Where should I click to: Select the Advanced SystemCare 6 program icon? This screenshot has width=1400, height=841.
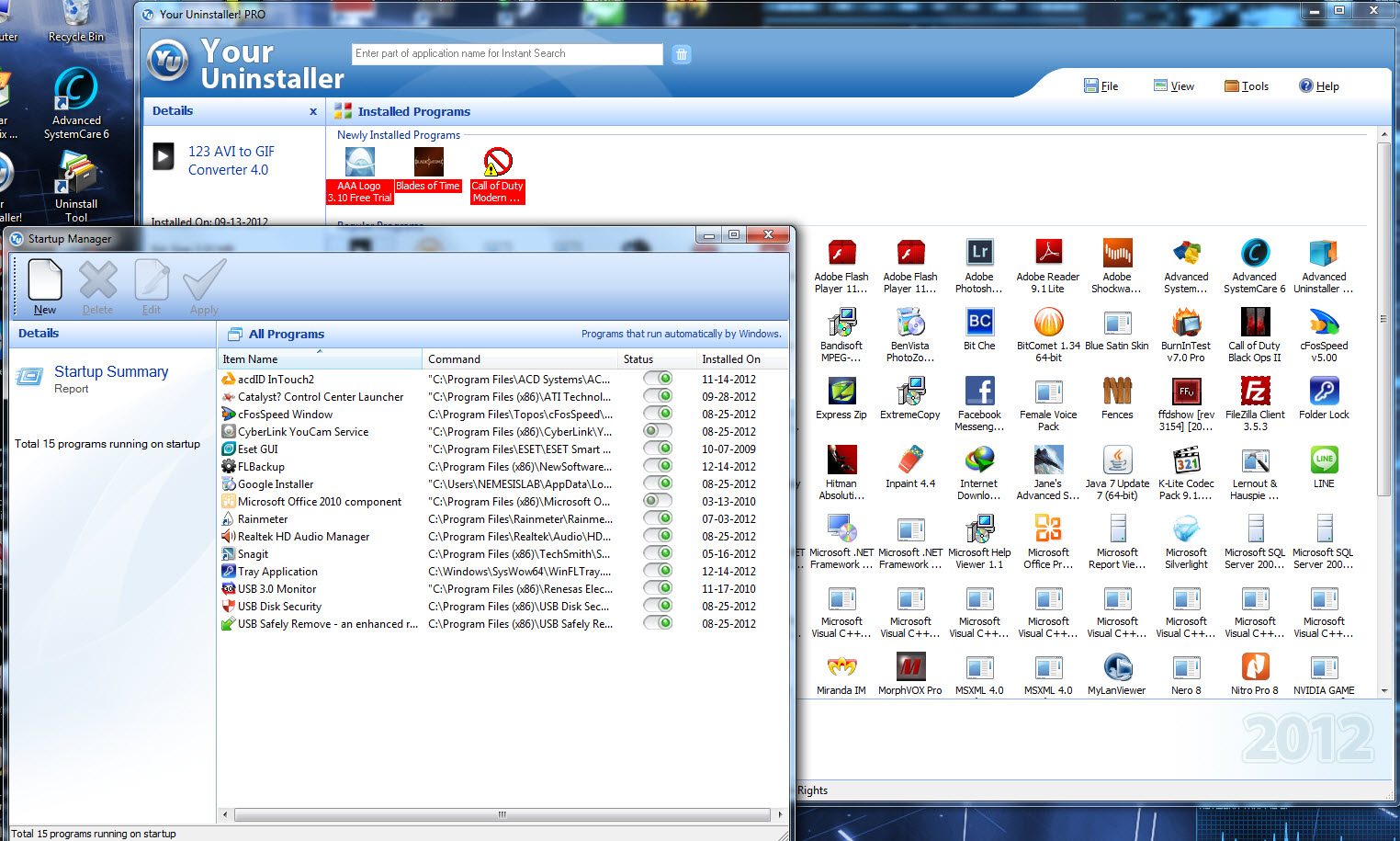click(1255, 252)
